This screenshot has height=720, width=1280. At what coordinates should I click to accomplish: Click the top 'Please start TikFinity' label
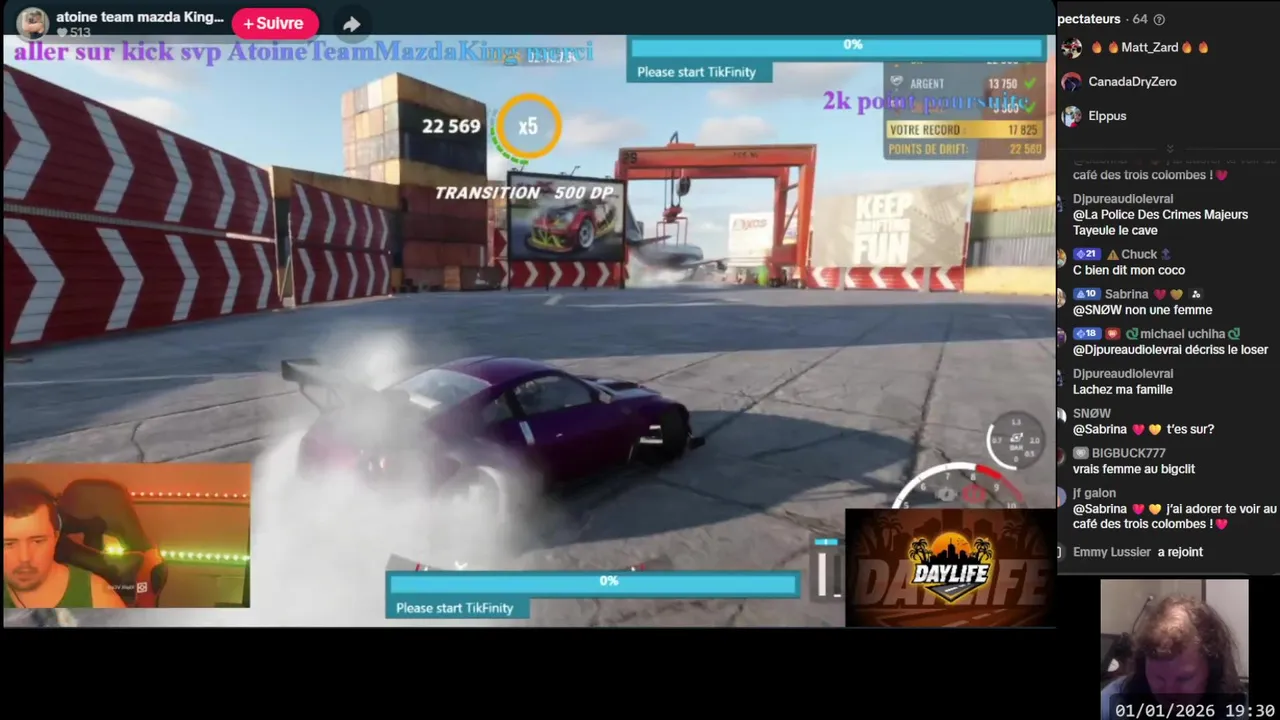(x=697, y=72)
